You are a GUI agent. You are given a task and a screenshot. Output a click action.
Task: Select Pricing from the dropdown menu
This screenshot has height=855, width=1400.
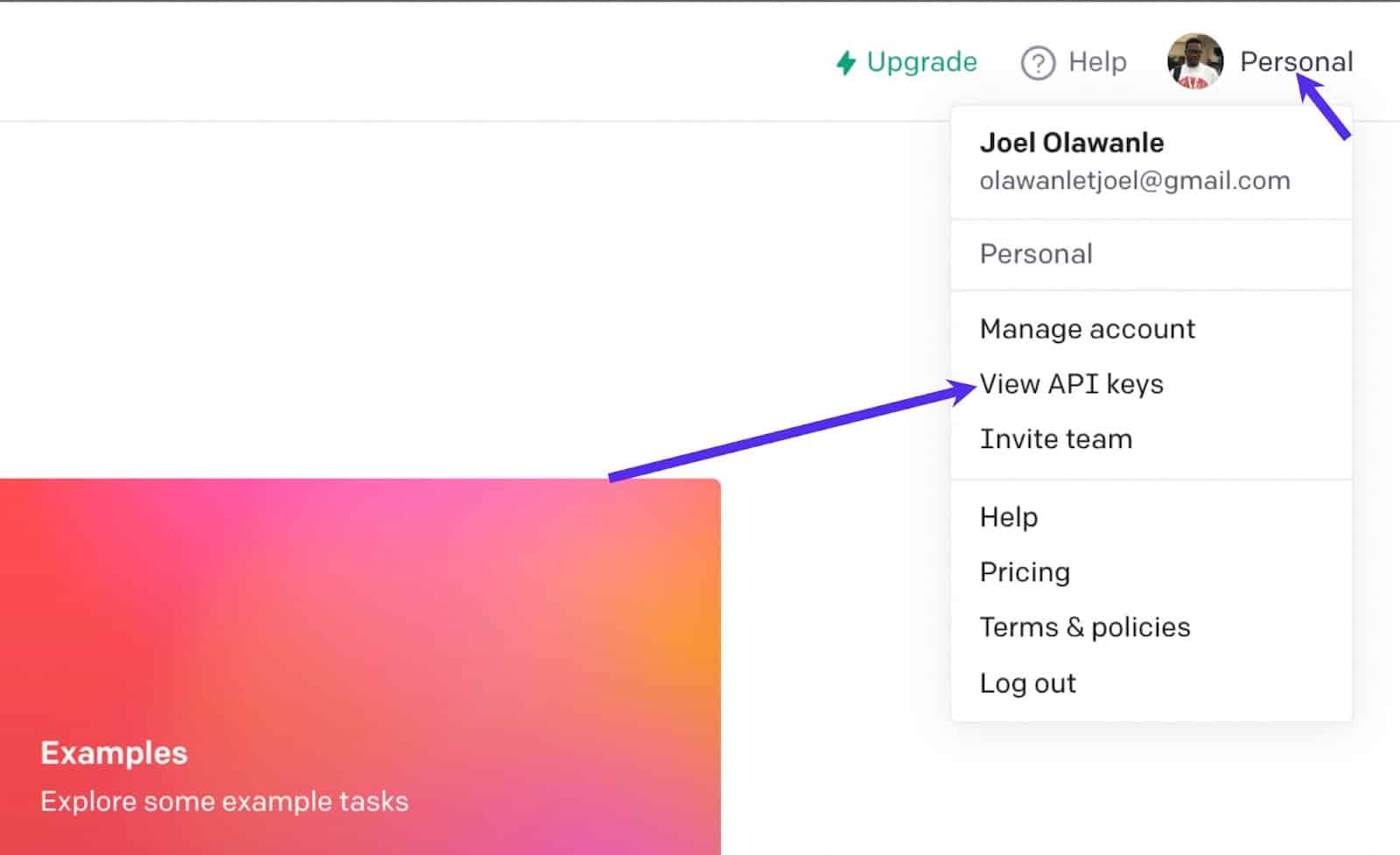(1025, 571)
